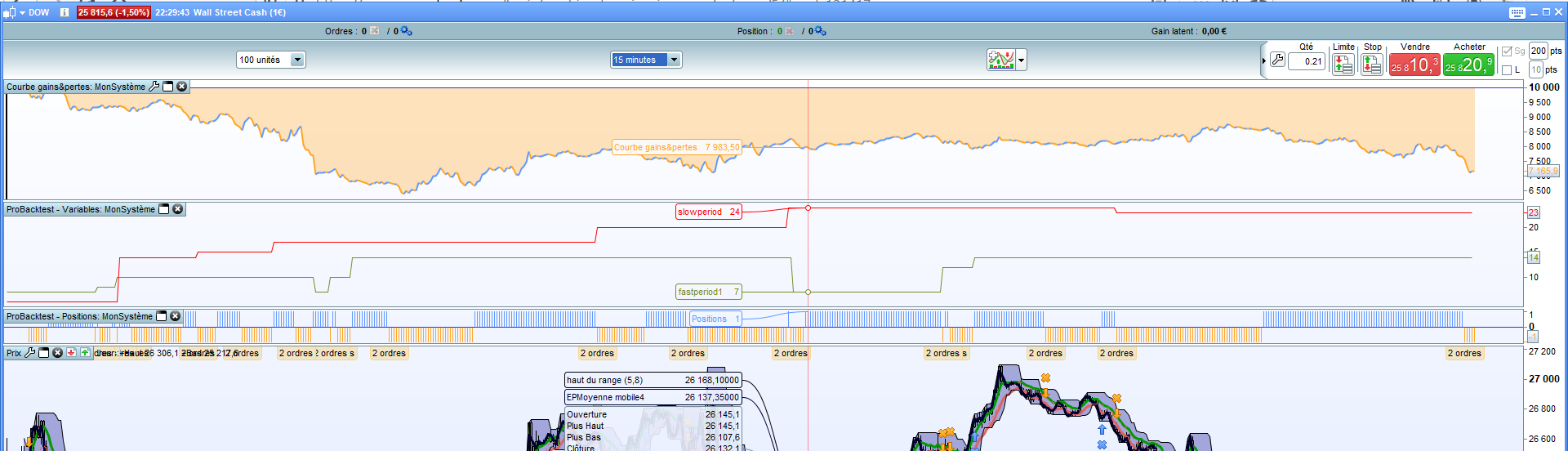The height and width of the screenshot is (451, 1568).
Task: Enable the L checkbox
Action: coord(1507,70)
